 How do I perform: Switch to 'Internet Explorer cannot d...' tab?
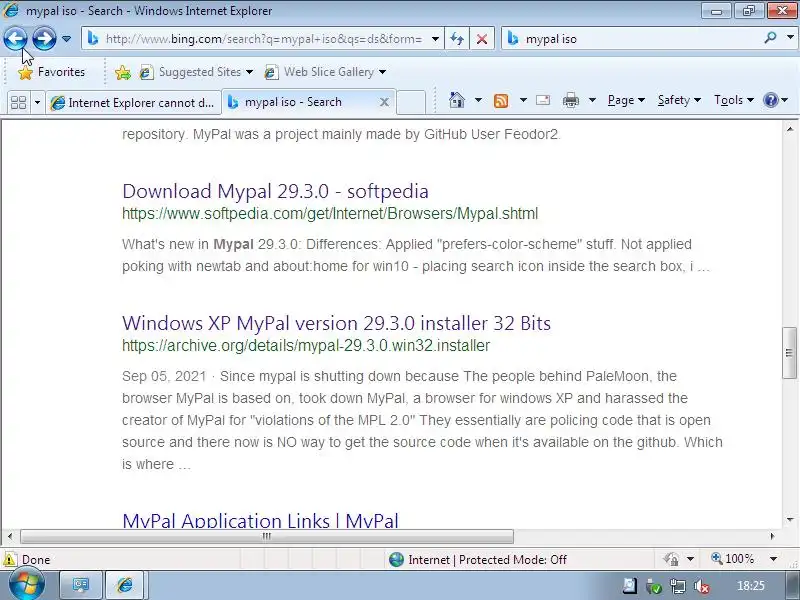pos(134,103)
